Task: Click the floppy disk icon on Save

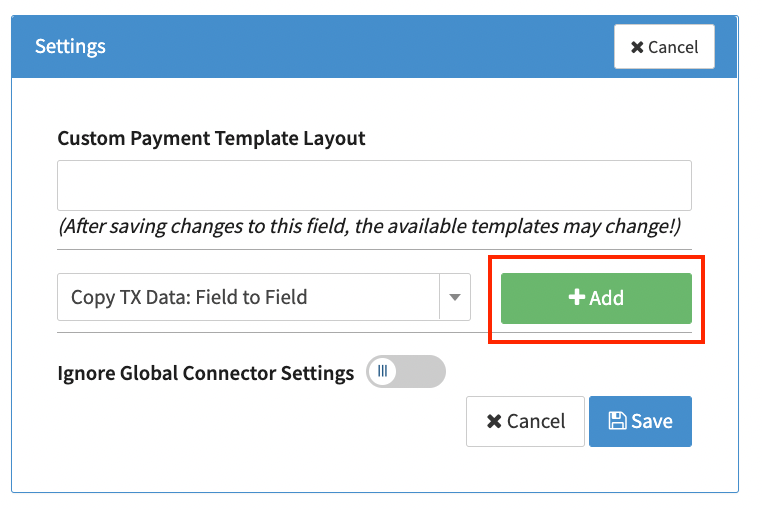Action: click(617, 421)
